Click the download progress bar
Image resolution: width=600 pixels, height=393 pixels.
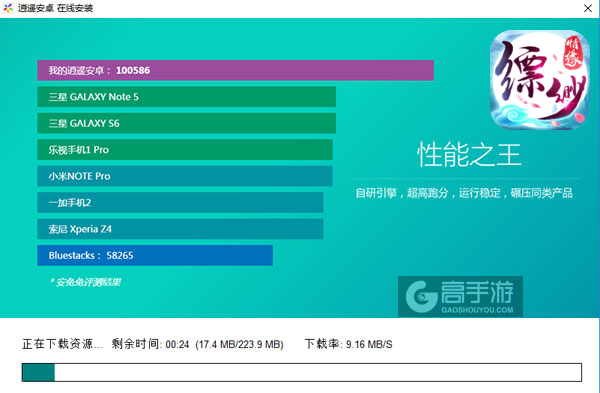click(302, 372)
